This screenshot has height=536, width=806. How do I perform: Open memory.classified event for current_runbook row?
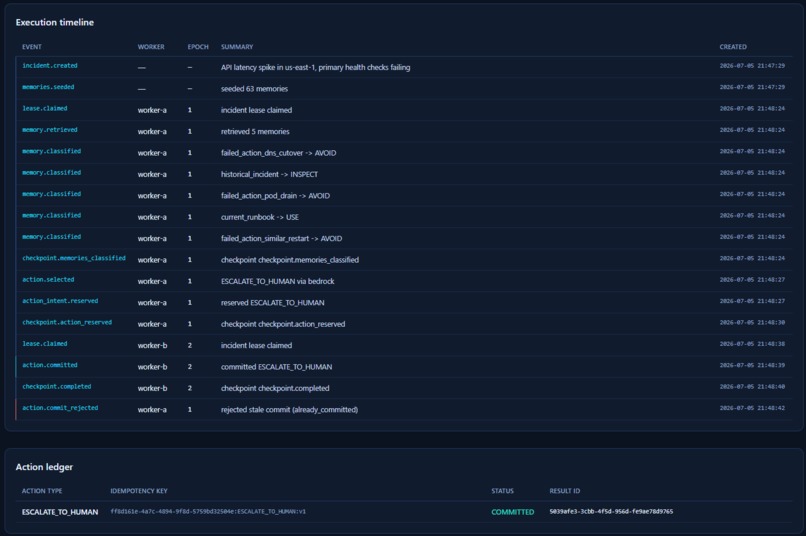coord(51,216)
